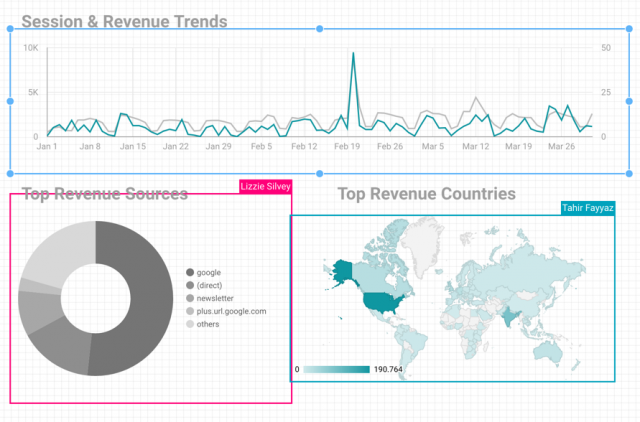The height and width of the screenshot is (422, 640).
Task: Click the (direct) legend dot
Action: point(190,285)
